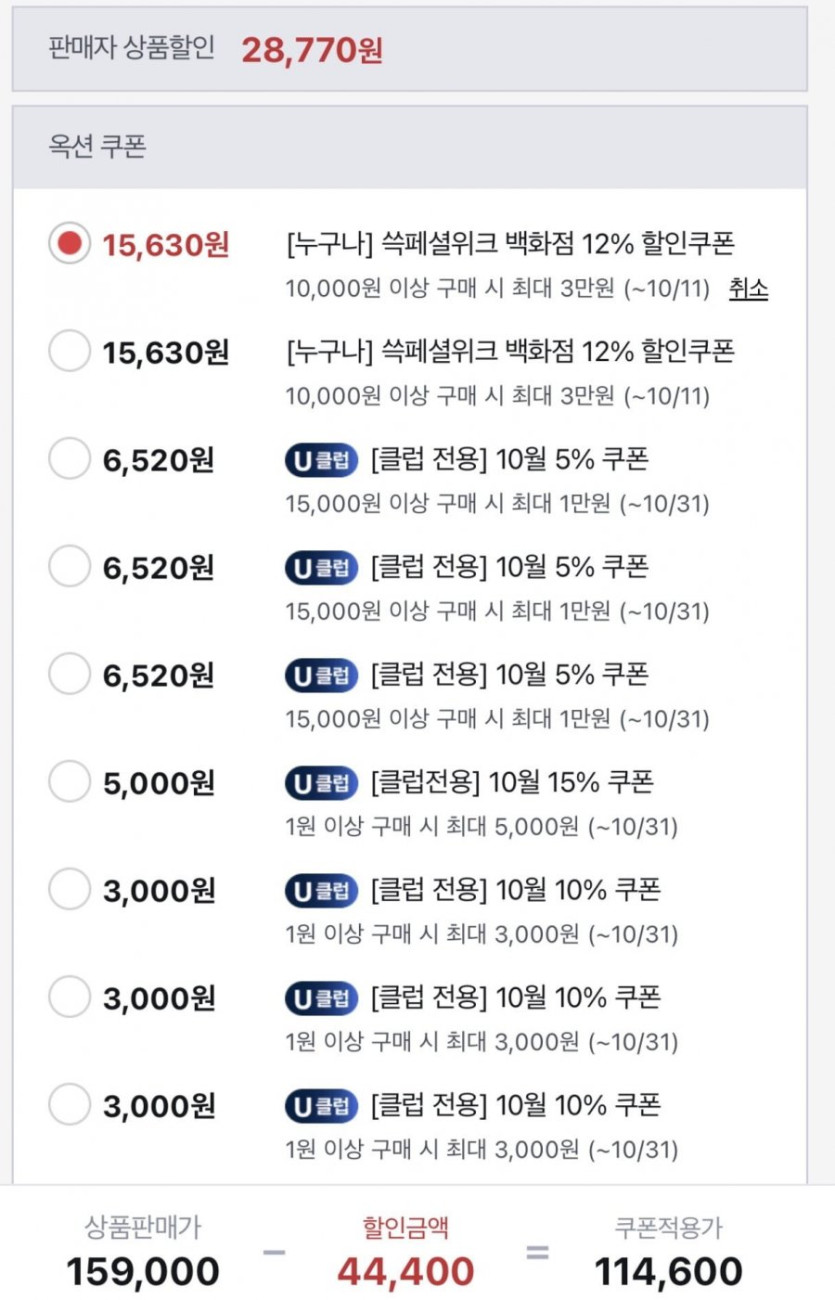The width and height of the screenshot is (835, 1300).
Task: Click 취소 to cancel applied coupon
Action: pos(748,289)
